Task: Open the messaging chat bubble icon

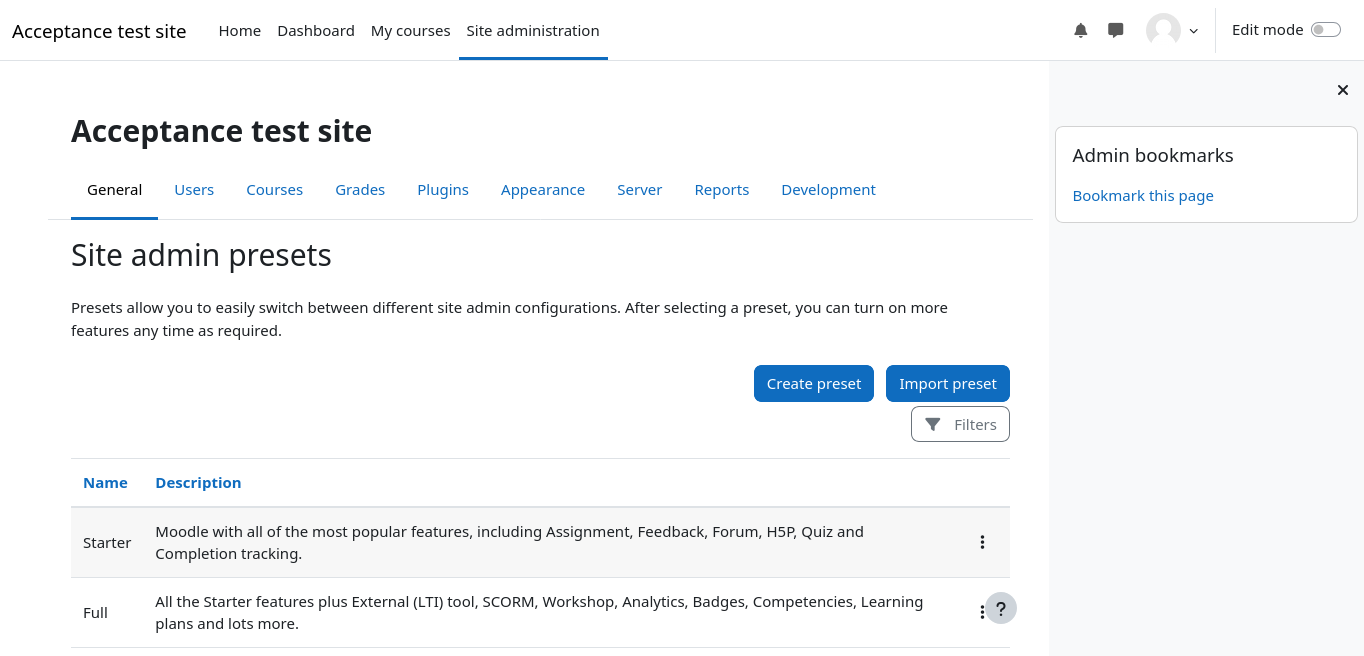Action: 1116,31
